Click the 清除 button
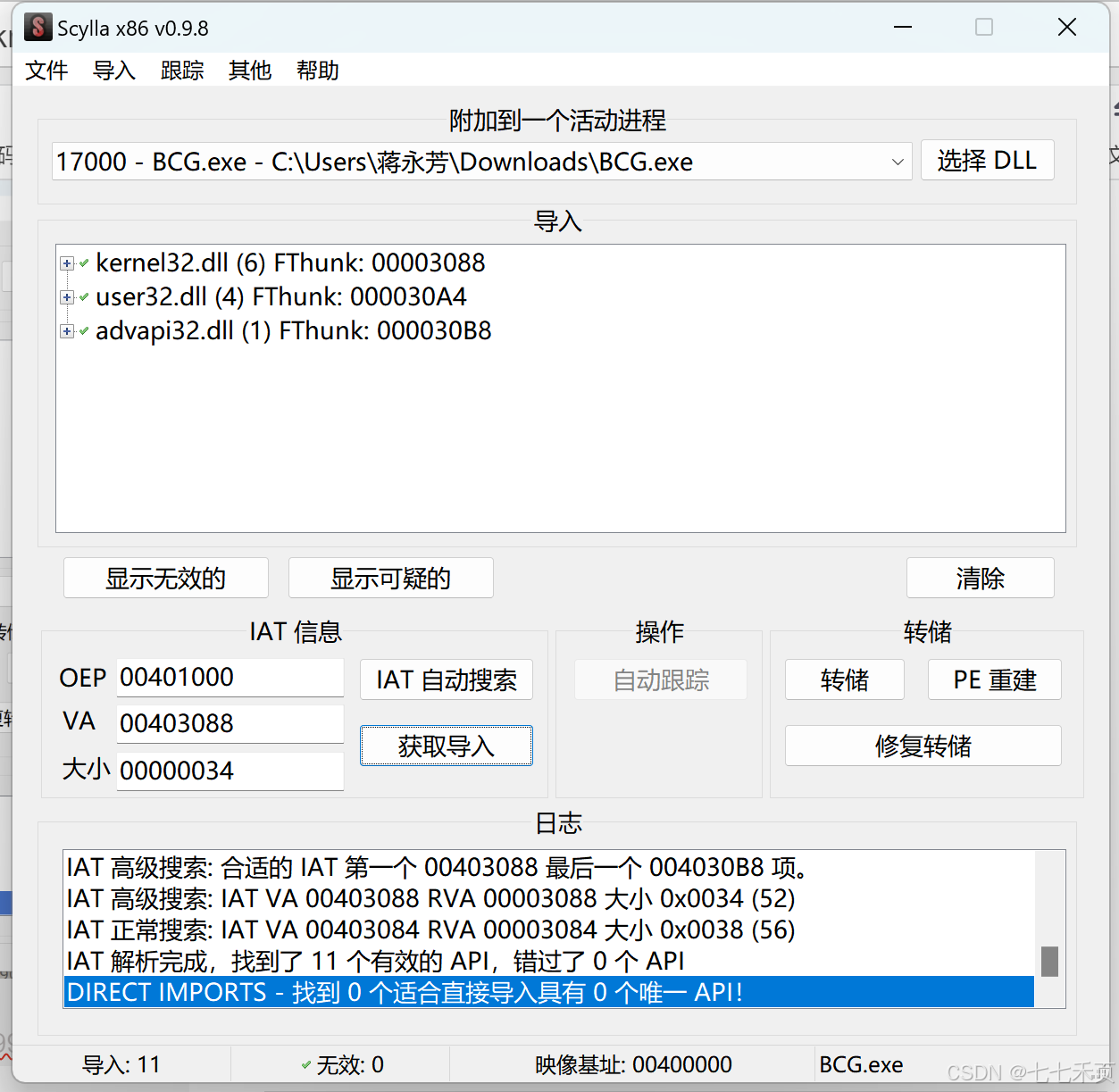The height and width of the screenshot is (1092, 1119). pyautogui.click(x=981, y=578)
